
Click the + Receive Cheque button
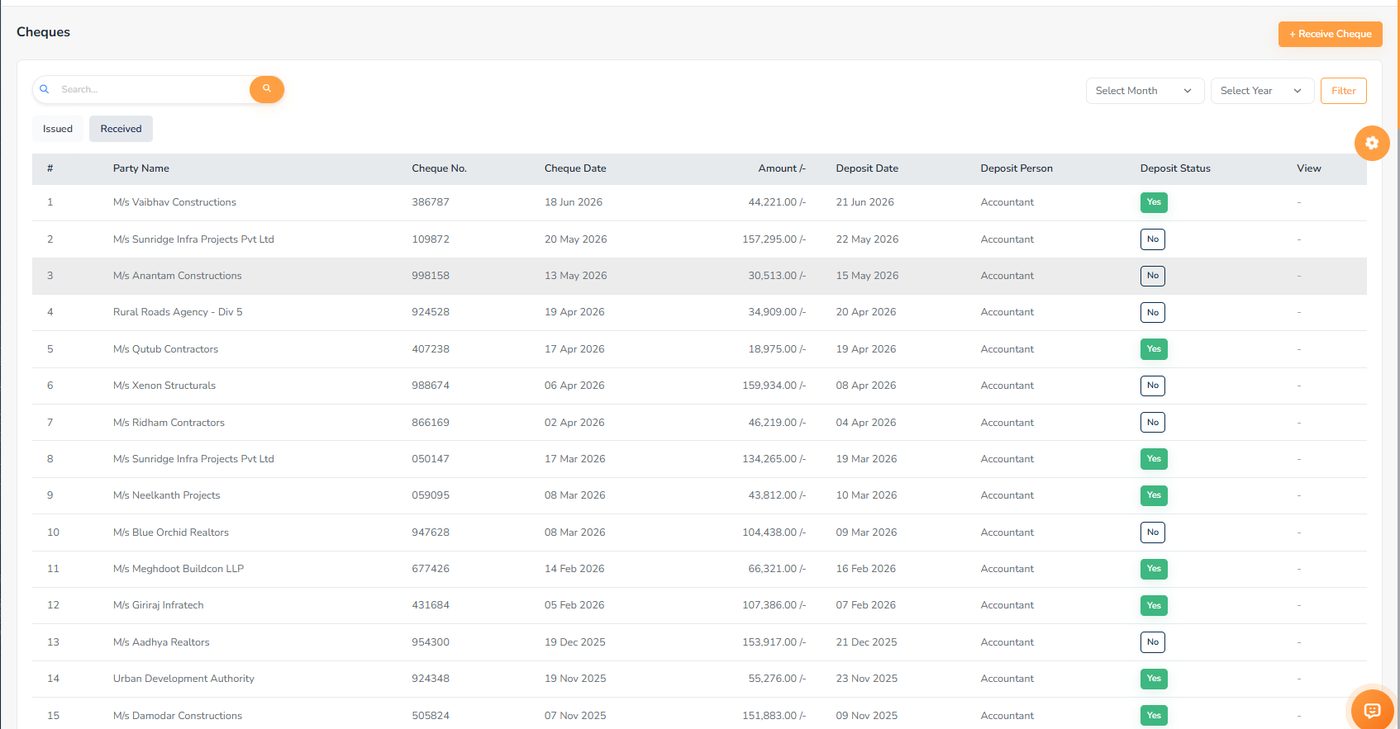point(1330,34)
